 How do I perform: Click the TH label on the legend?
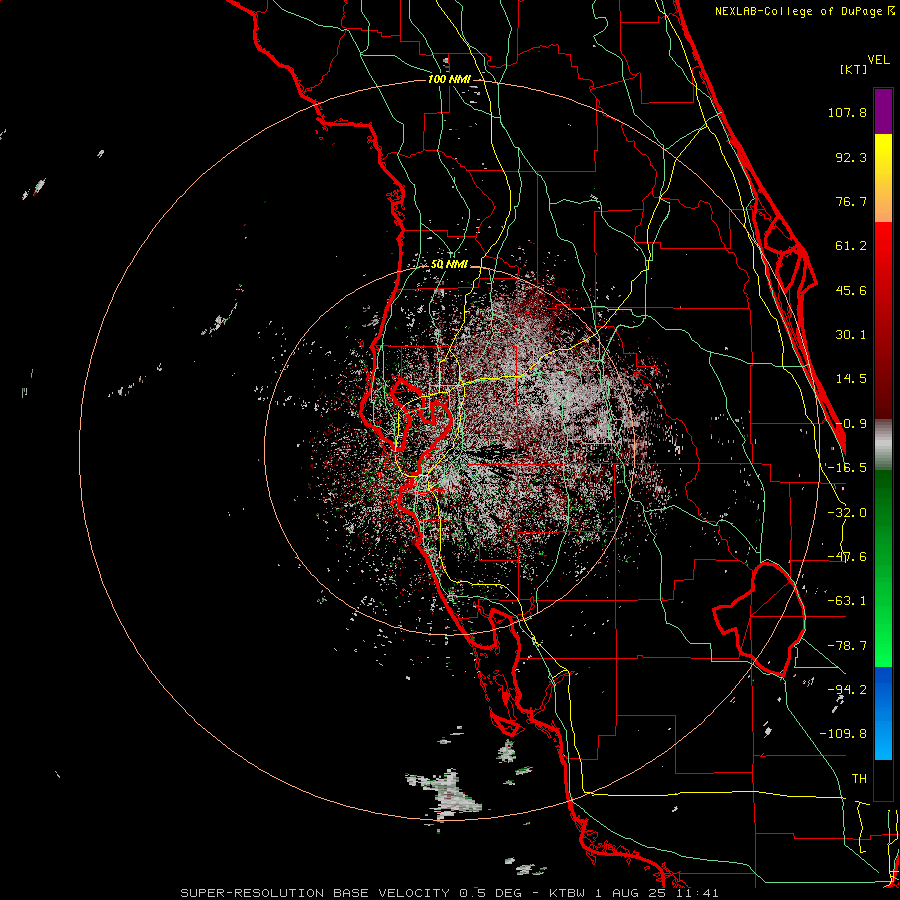[x=859, y=779]
